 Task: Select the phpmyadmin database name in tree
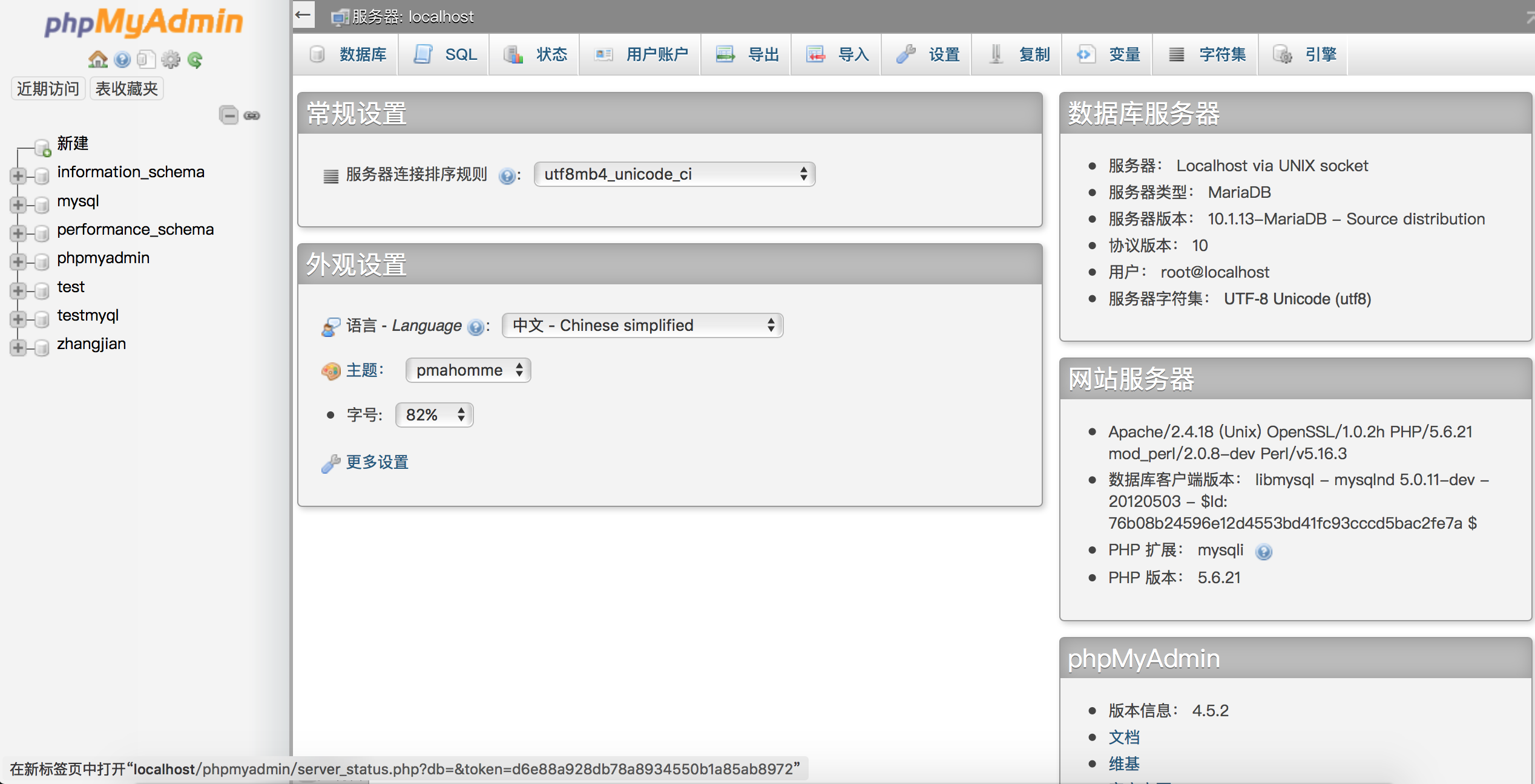(104, 258)
